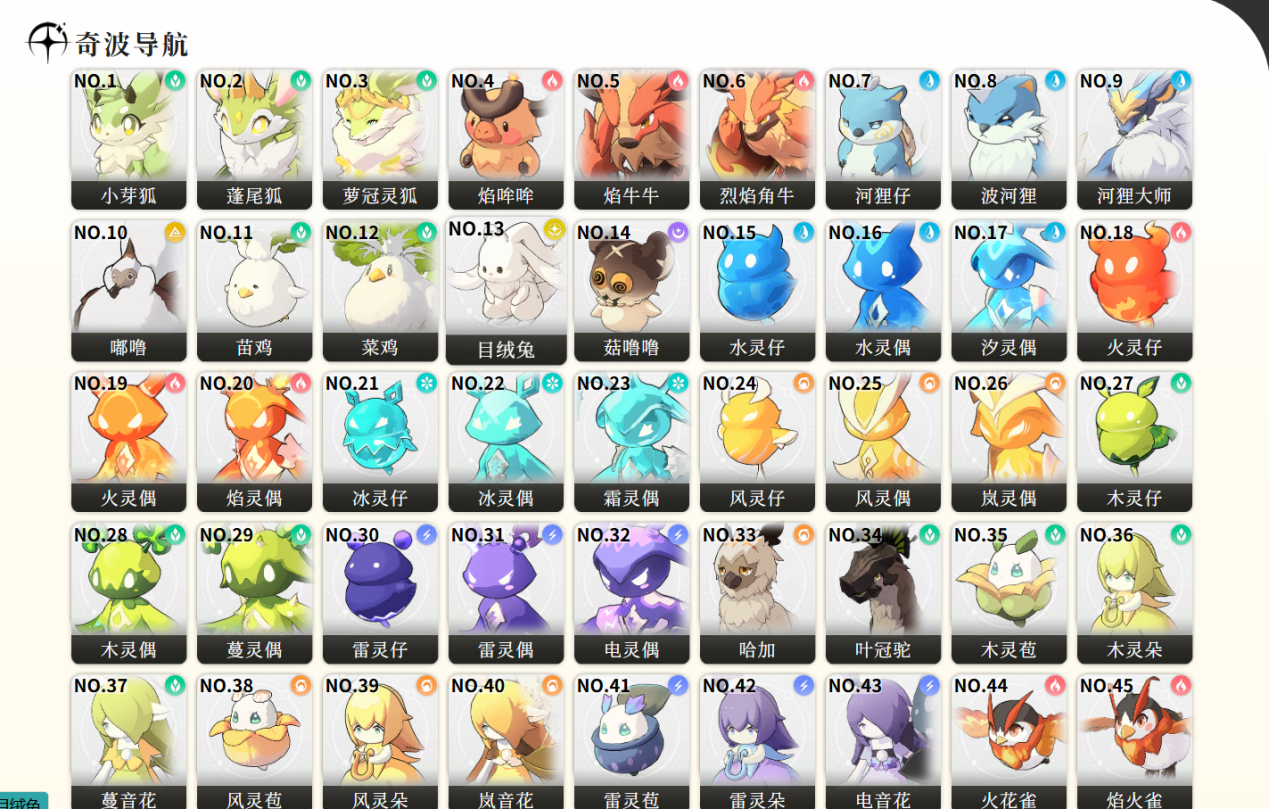Click the ice element icon on NO.21 card

point(427,383)
